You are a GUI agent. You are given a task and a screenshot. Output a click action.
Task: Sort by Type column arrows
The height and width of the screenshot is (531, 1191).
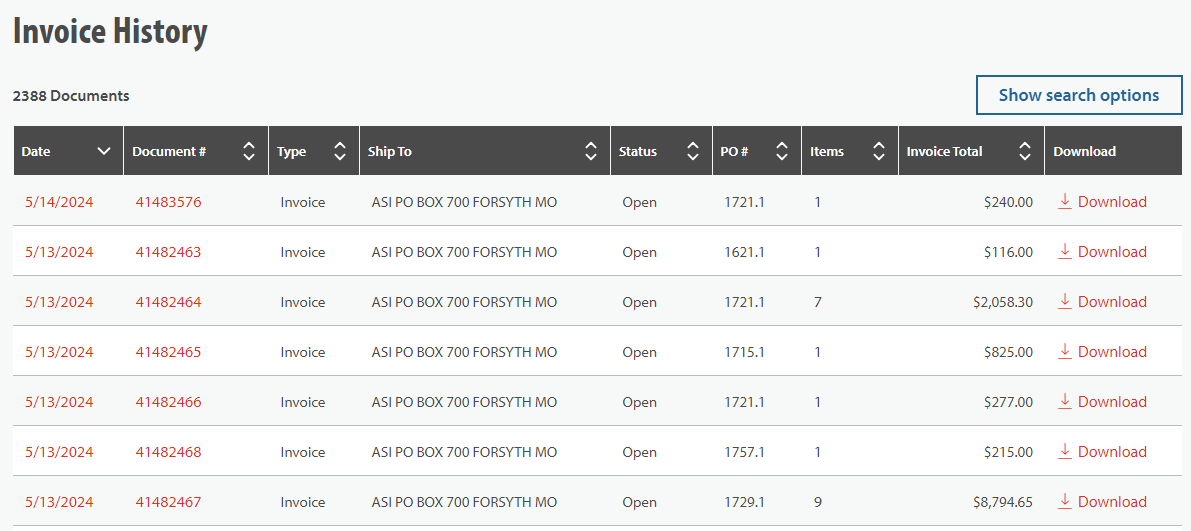[x=340, y=151]
